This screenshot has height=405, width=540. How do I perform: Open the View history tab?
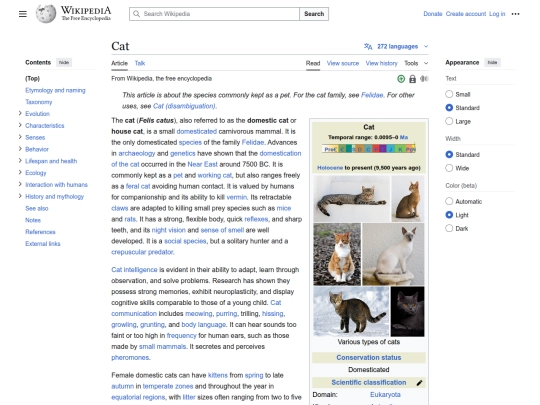click(x=382, y=63)
